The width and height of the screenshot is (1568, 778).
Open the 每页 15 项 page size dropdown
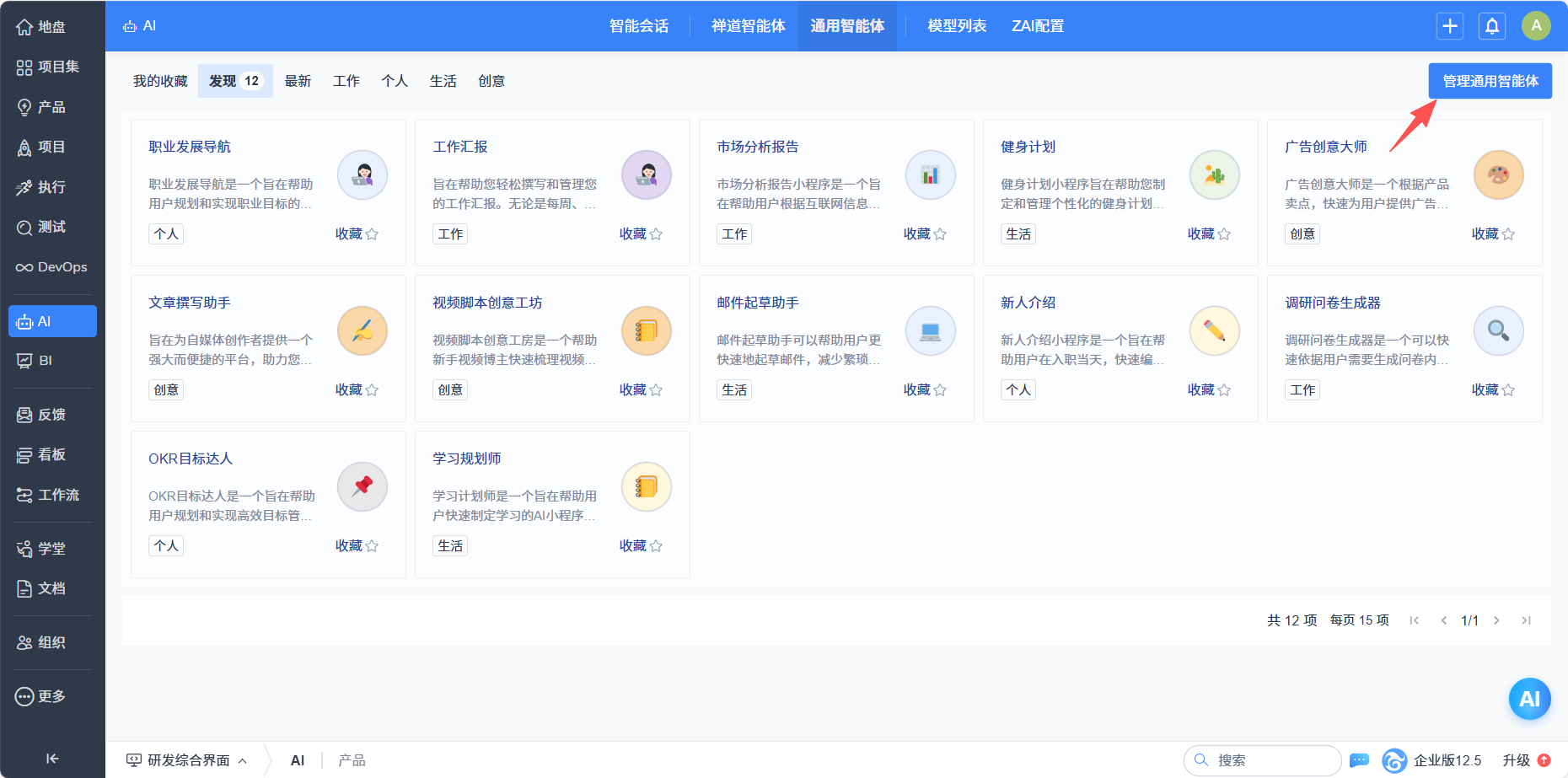pos(1359,620)
